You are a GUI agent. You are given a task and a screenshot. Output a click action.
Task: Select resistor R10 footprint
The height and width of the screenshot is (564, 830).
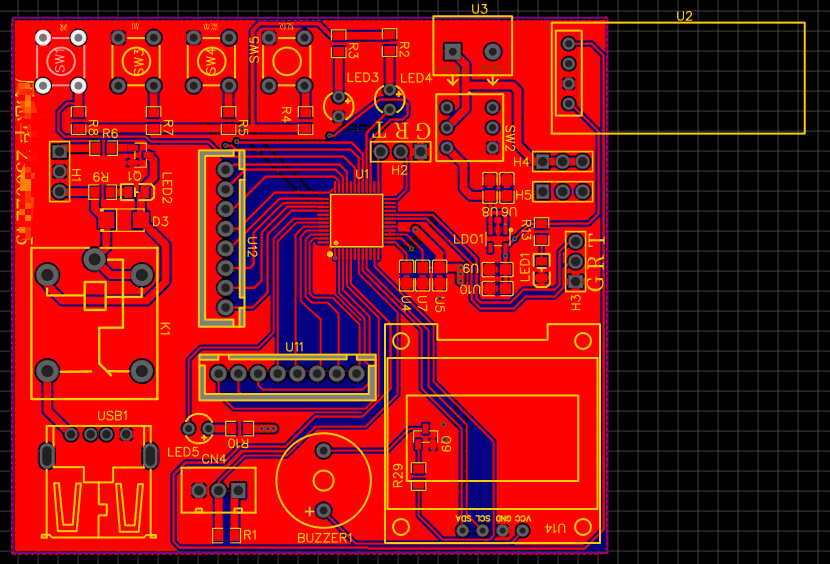(x=239, y=428)
